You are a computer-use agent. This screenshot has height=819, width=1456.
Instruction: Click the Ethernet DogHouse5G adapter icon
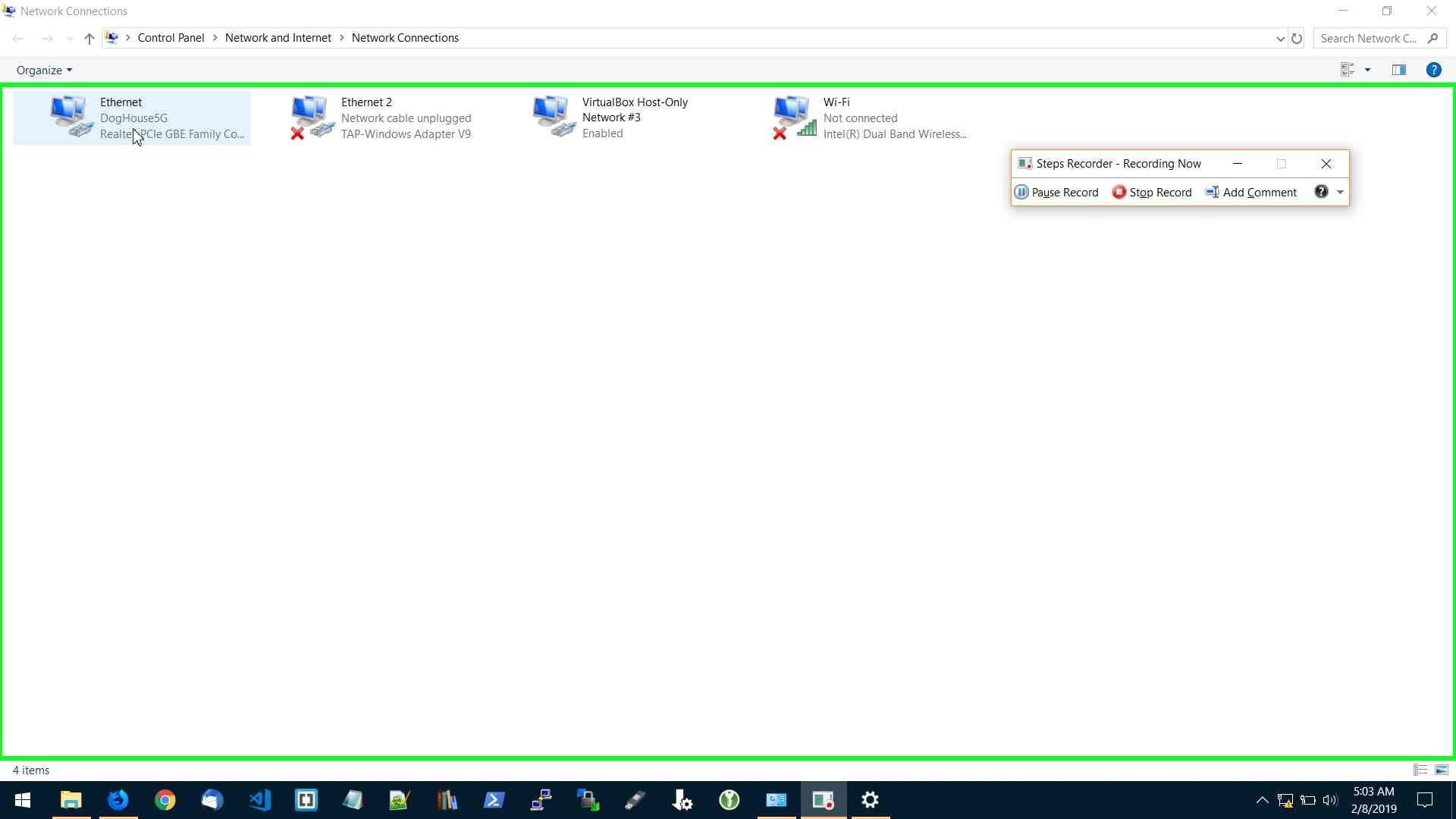point(71,117)
